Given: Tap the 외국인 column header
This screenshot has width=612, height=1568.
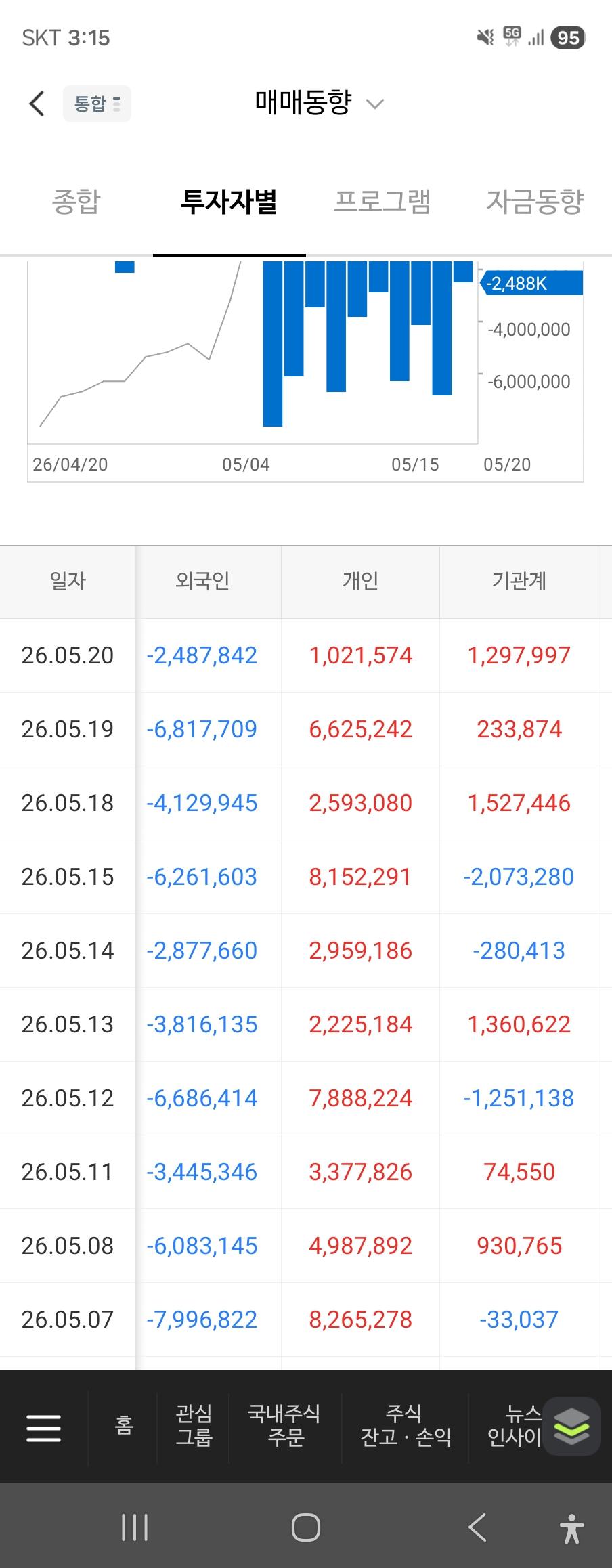Looking at the screenshot, I should [202, 581].
